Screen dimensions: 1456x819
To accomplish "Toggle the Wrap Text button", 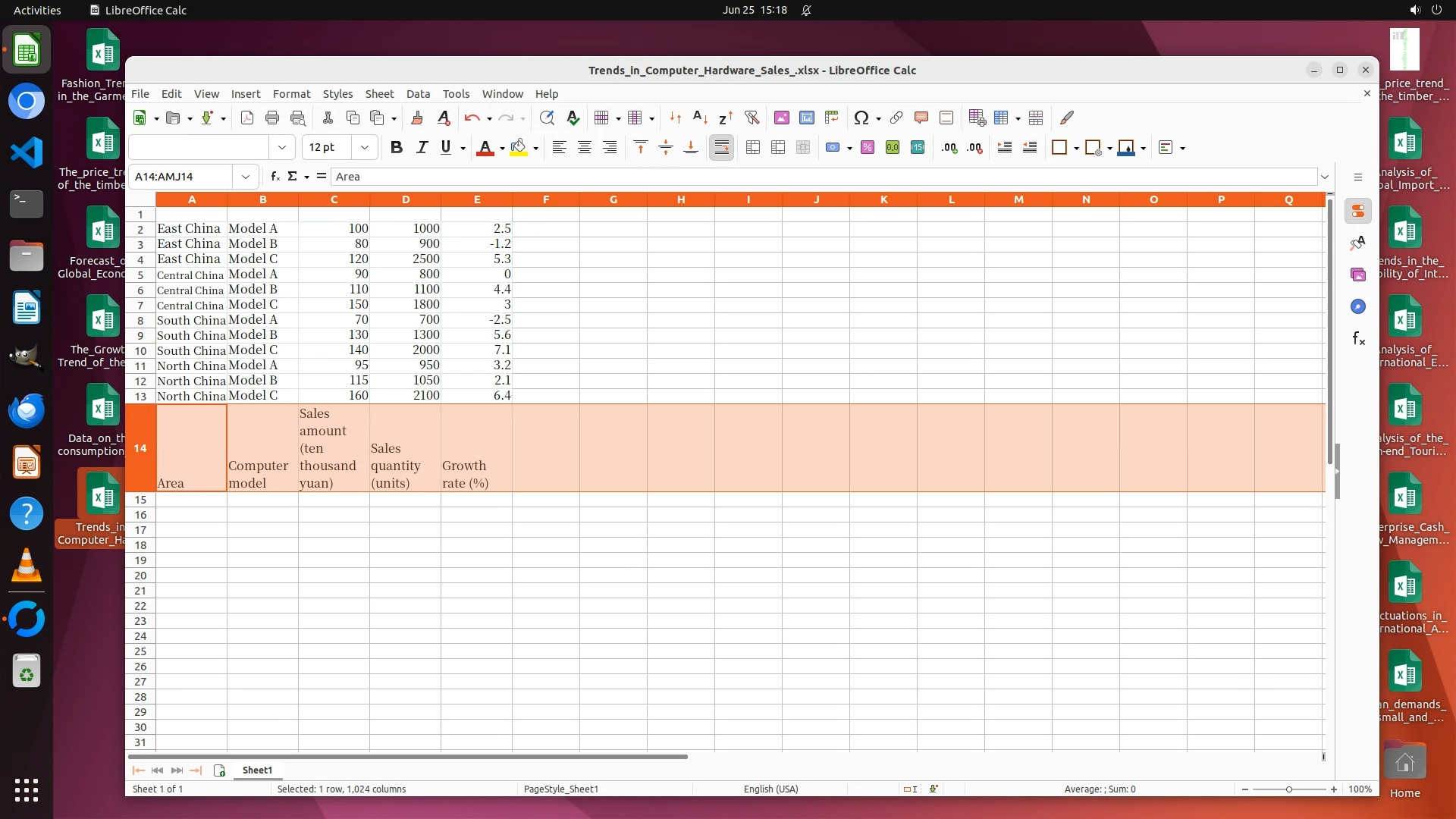I will [x=721, y=148].
